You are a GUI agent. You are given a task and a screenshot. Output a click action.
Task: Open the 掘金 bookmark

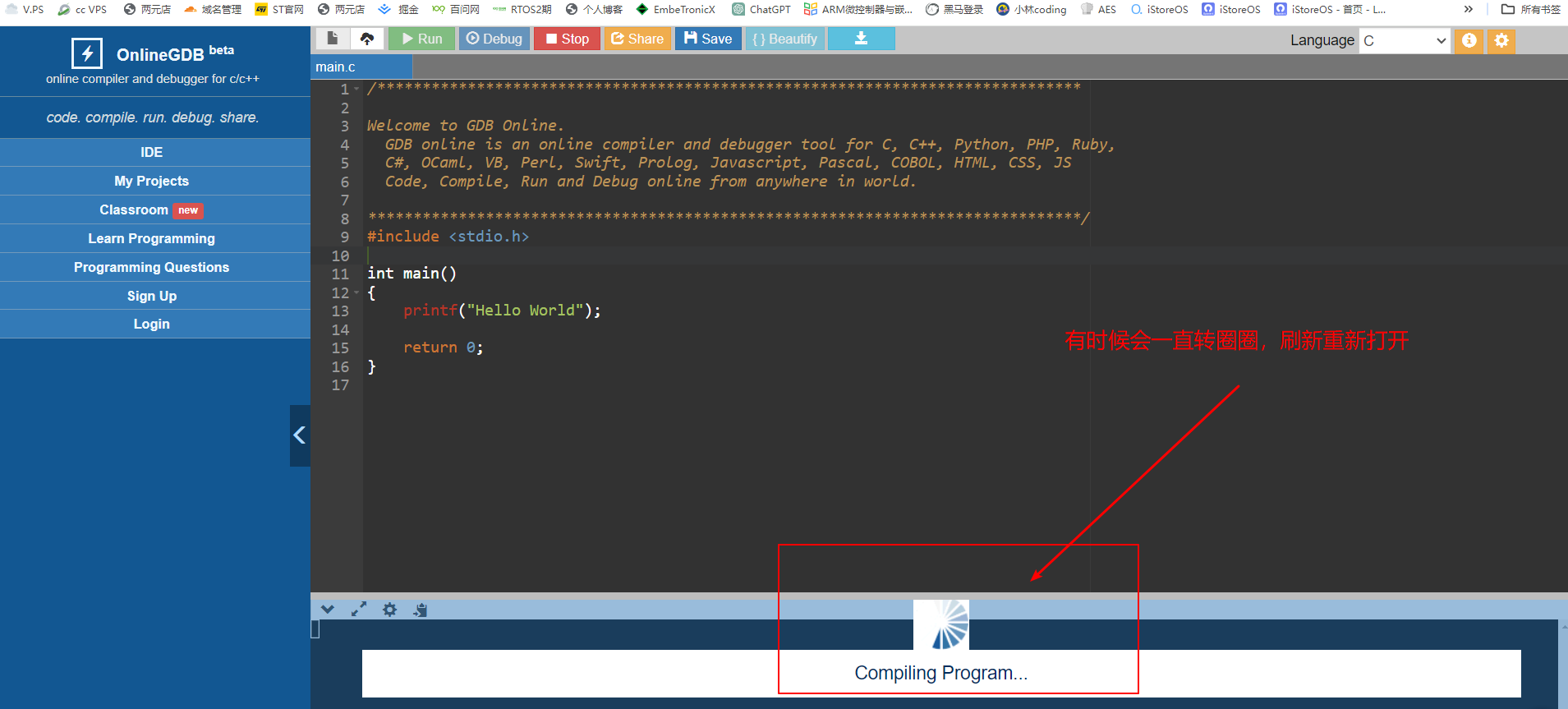point(398,9)
